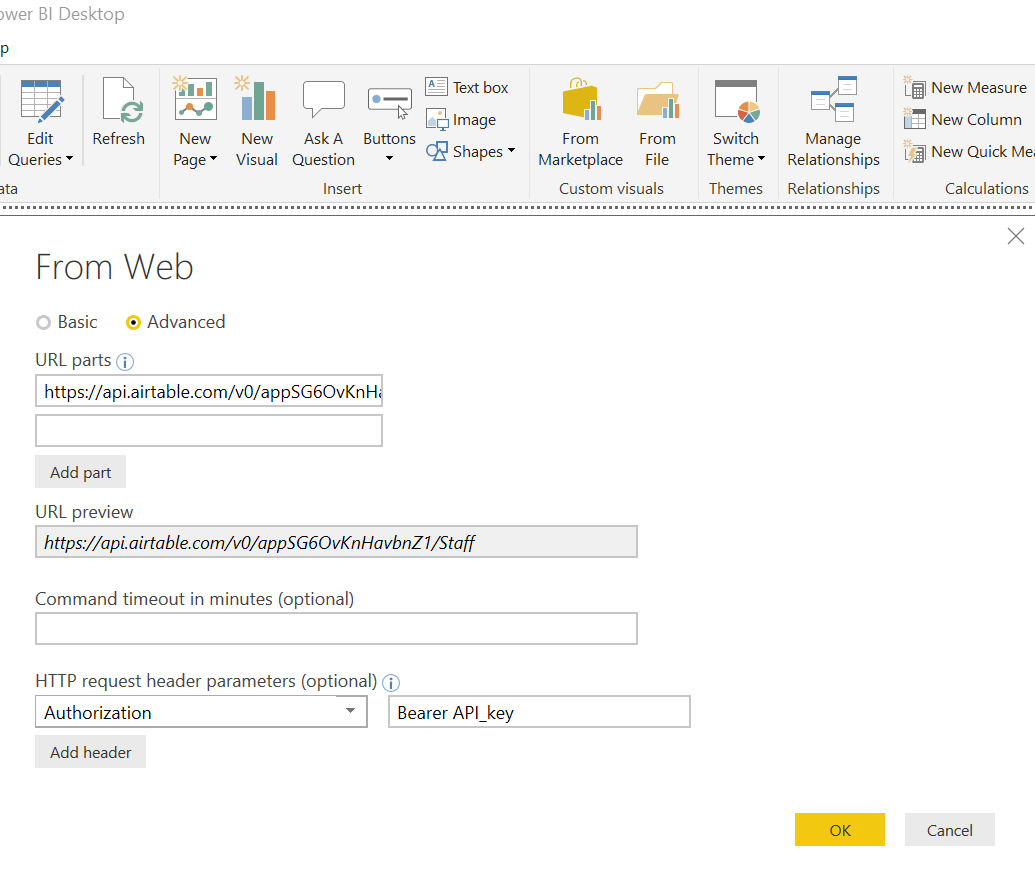The width and height of the screenshot is (1035, 876).
Task: Click the Add part button
Action: [x=81, y=472]
